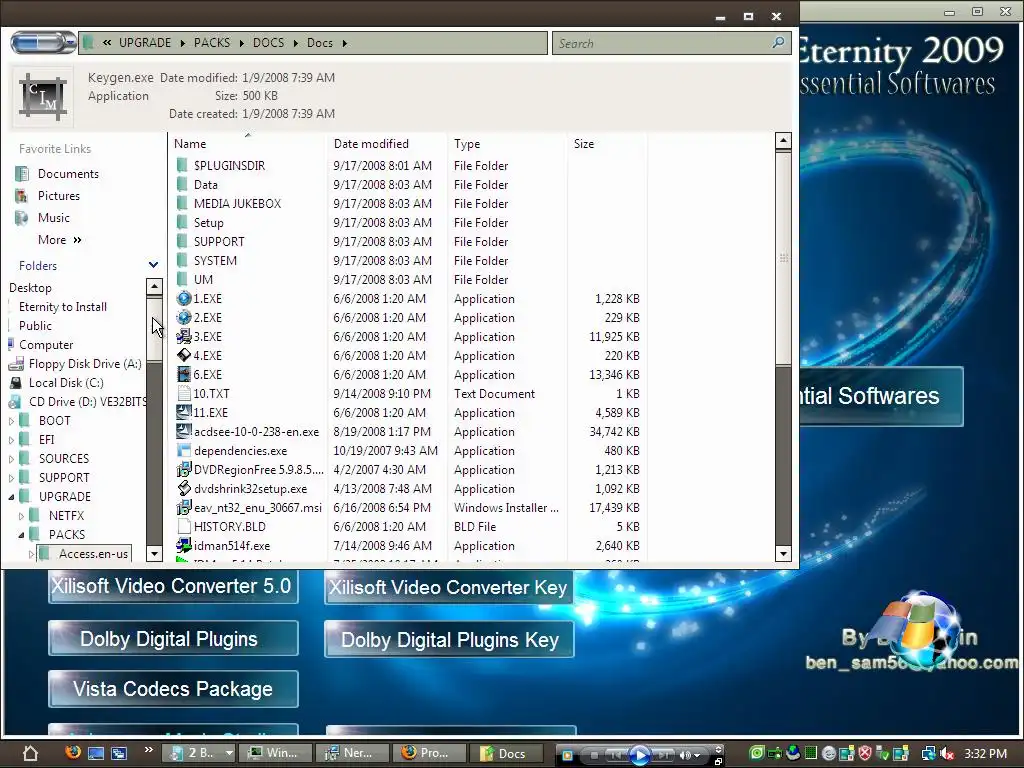This screenshot has width=1024, height=768.
Task: Click the search magnifier icon
Action: click(778, 43)
